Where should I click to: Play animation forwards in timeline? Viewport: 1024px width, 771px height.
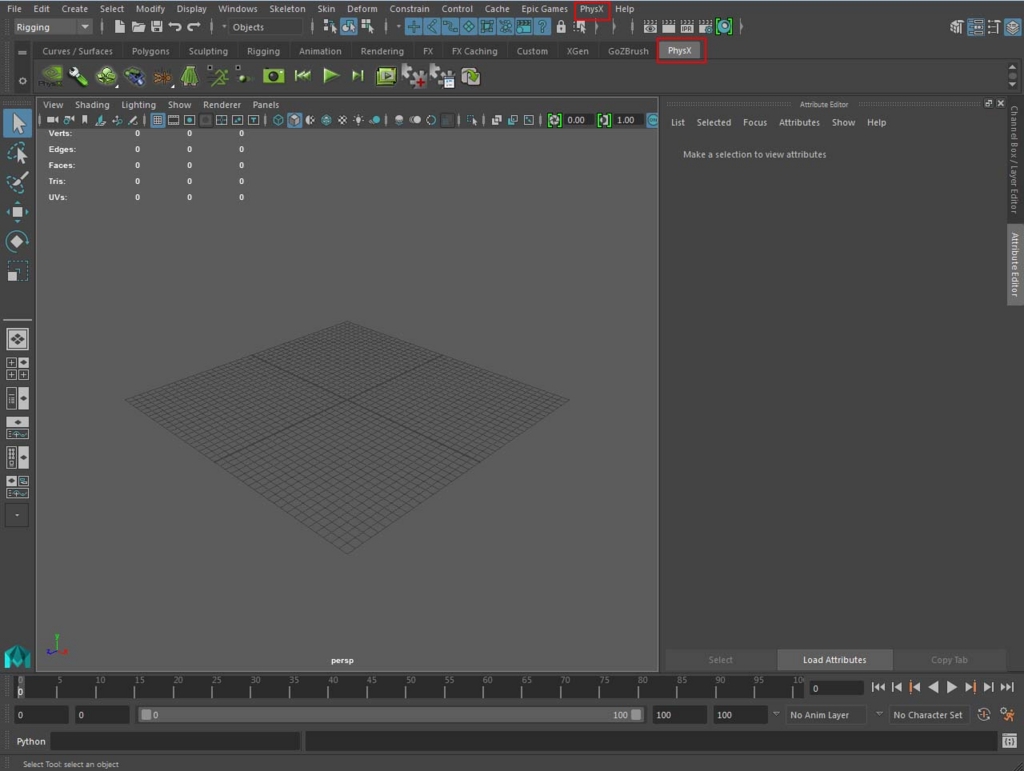(x=952, y=687)
